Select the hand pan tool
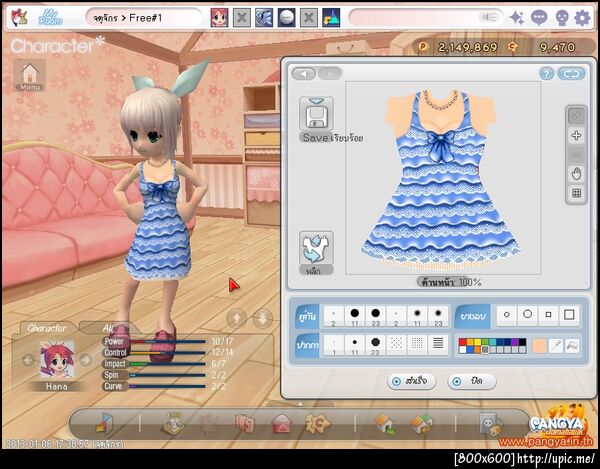The height and width of the screenshot is (469, 600). point(576,174)
